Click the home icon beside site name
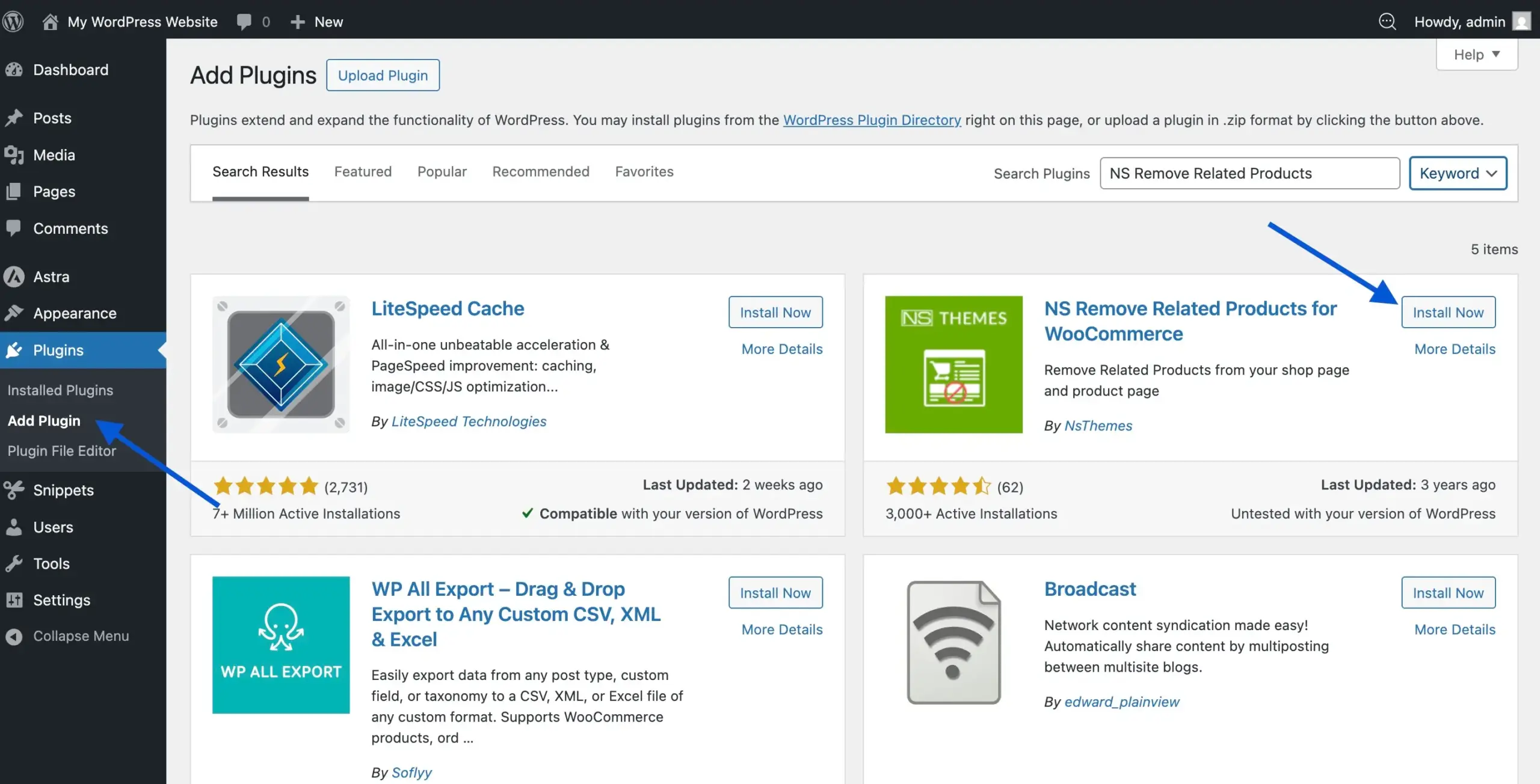Screen dimensions: 1540x784 (x=51, y=22)
